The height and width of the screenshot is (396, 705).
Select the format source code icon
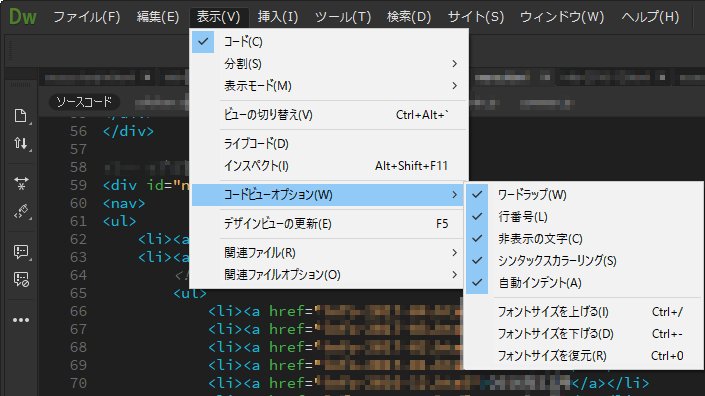[x=21, y=211]
